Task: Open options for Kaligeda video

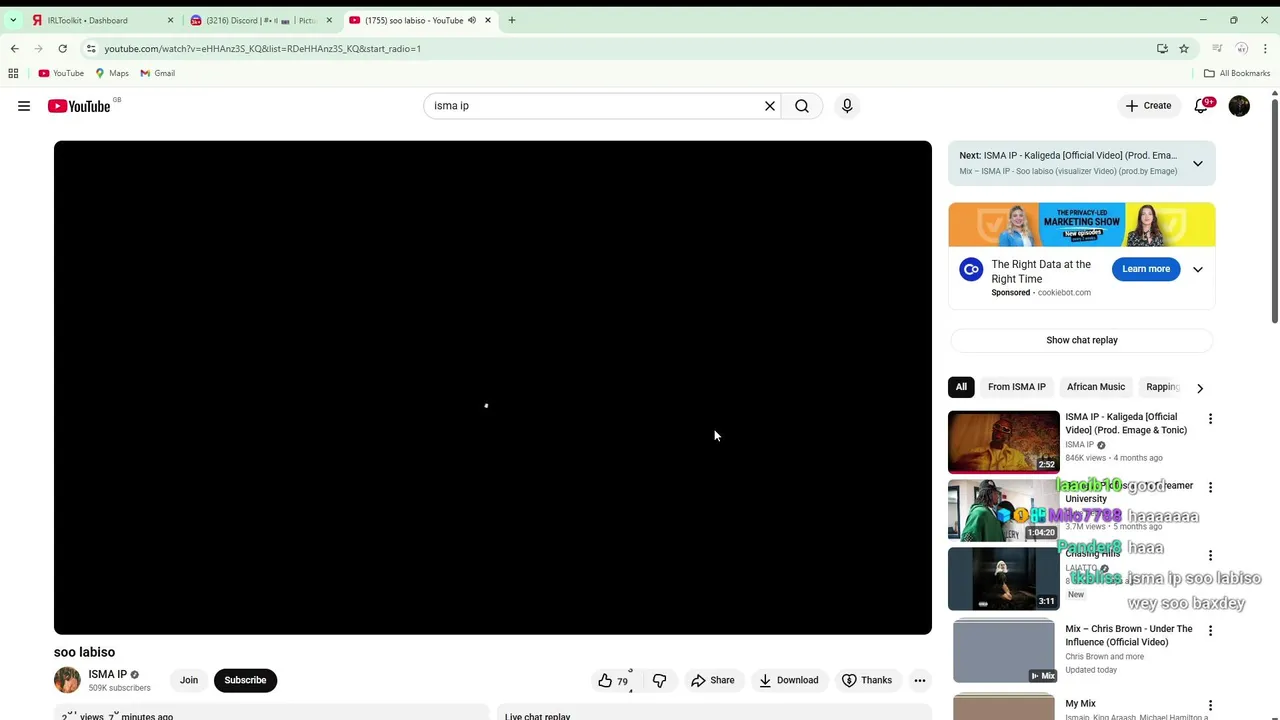Action: 1210,419
